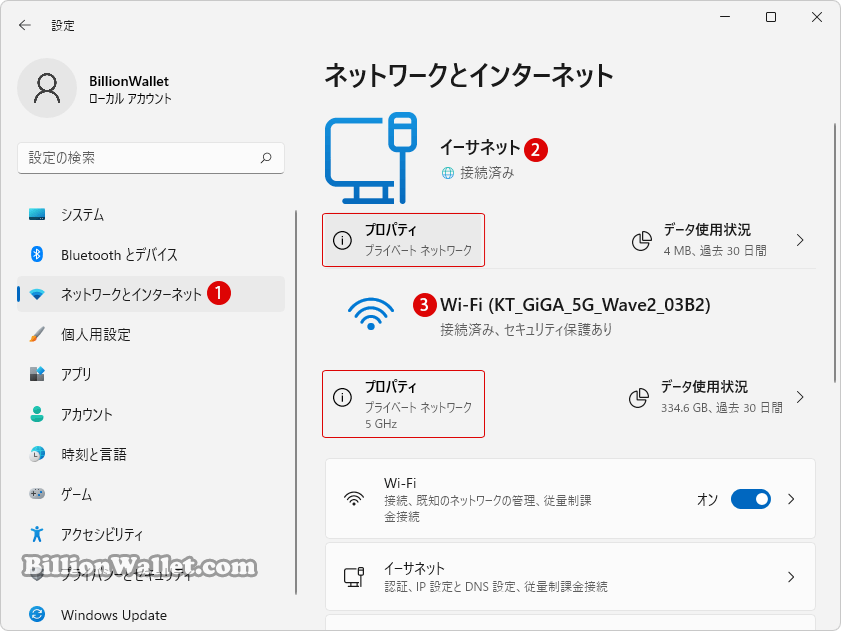Image resolution: width=841 pixels, height=631 pixels.
Task: Click 接続済み、セキュリティ保護あり status text
Action: pyautogui.click(x=526, y=329)
